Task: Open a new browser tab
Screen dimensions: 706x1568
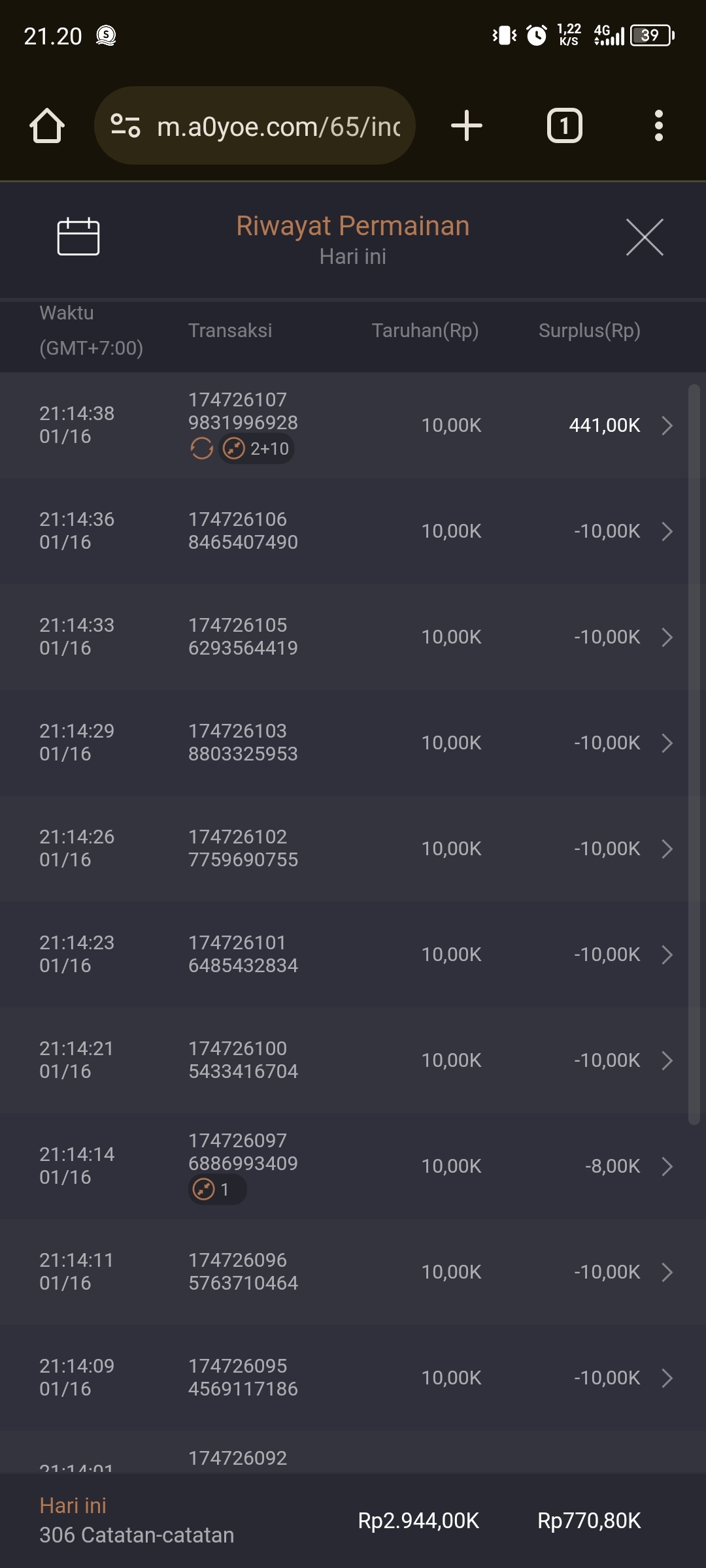Action: (467, 125)
